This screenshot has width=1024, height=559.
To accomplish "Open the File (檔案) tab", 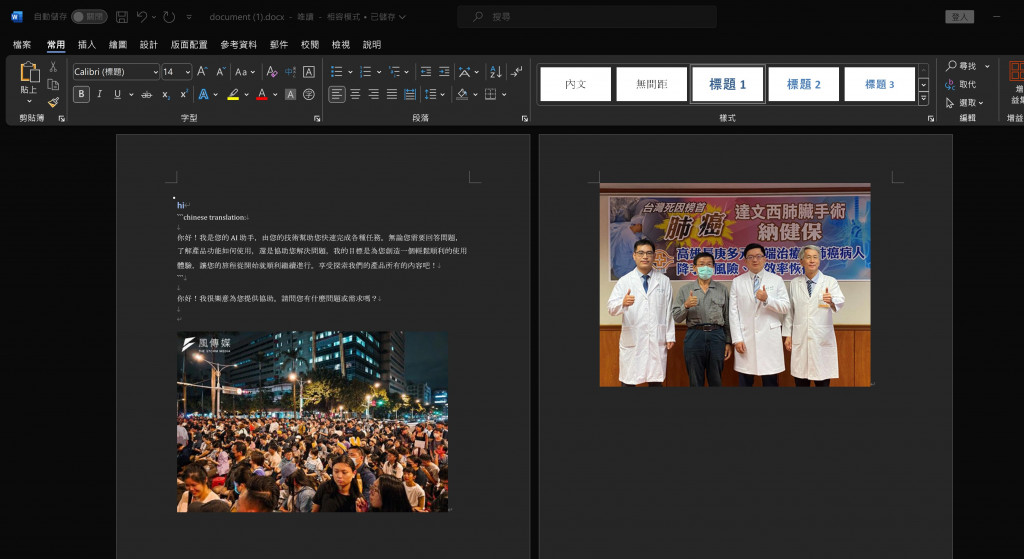I will (22, 44).
